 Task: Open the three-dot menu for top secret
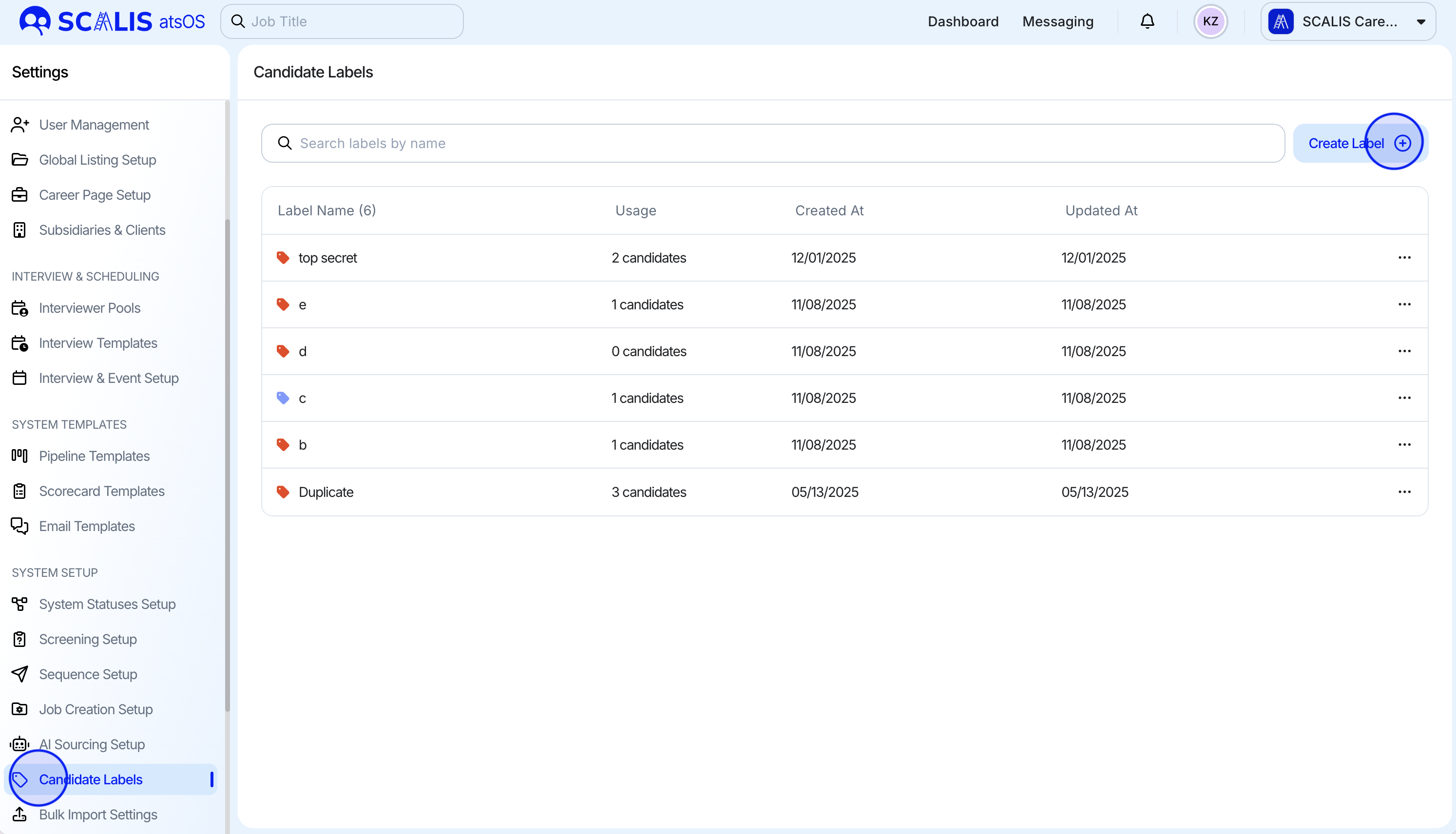tap(1404, 258)
